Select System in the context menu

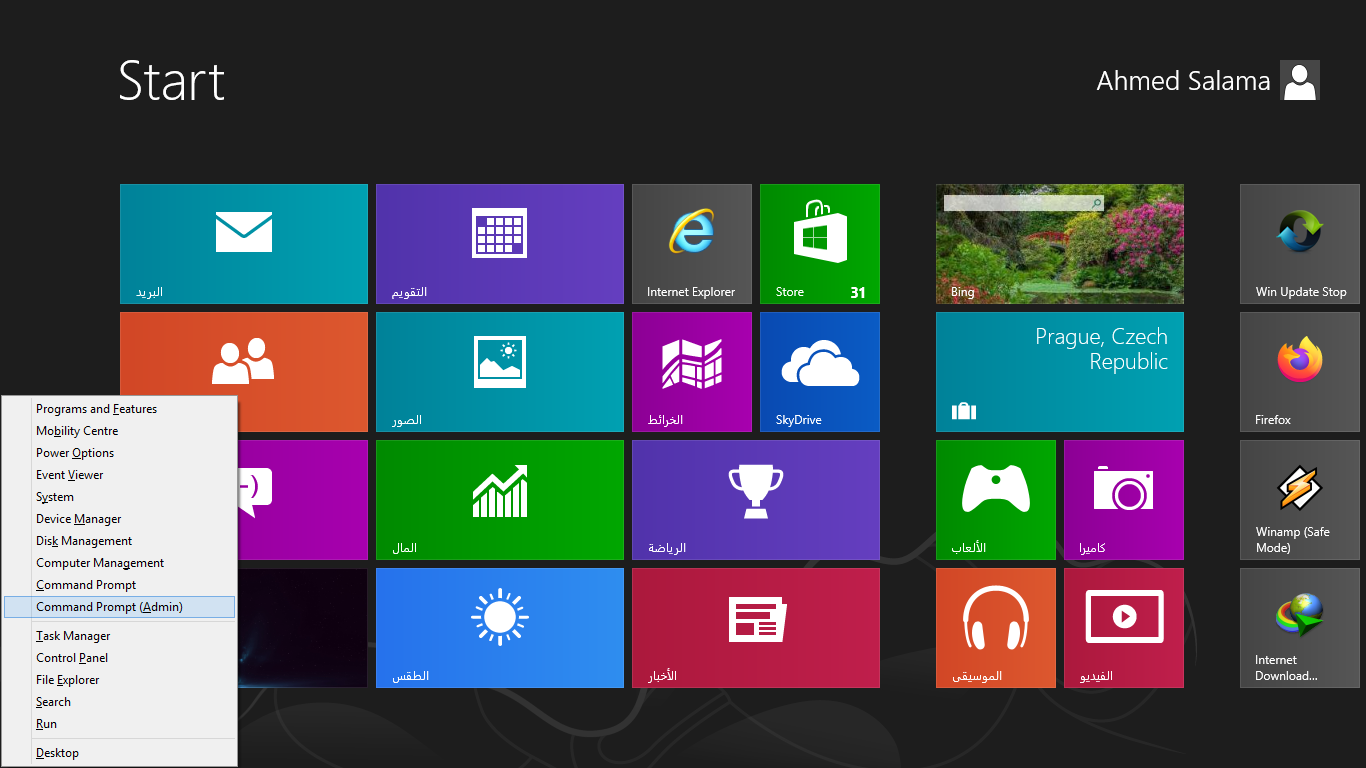[x=120, y=497]
